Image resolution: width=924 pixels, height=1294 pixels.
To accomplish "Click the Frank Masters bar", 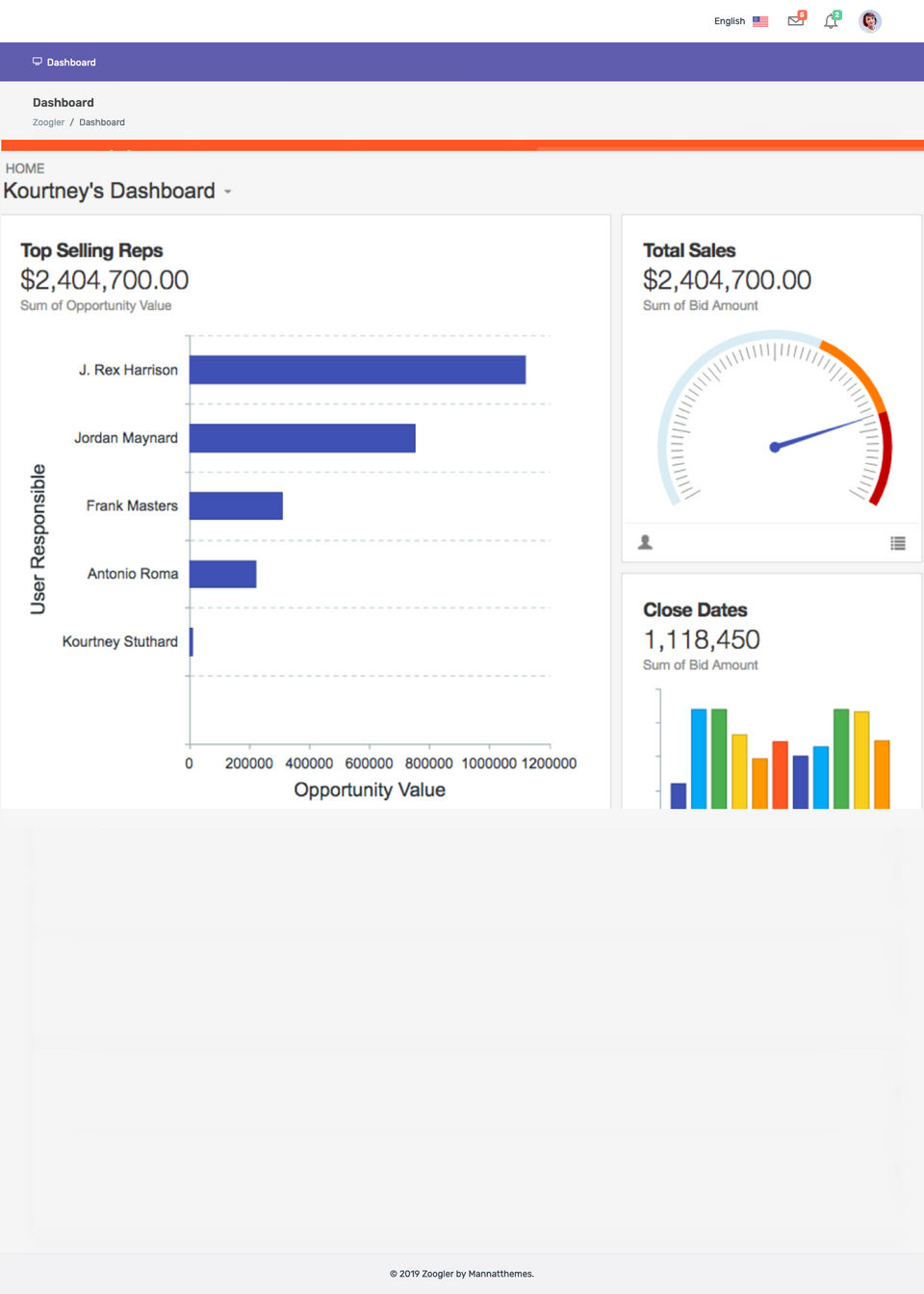I will click(x=236, y=505).
